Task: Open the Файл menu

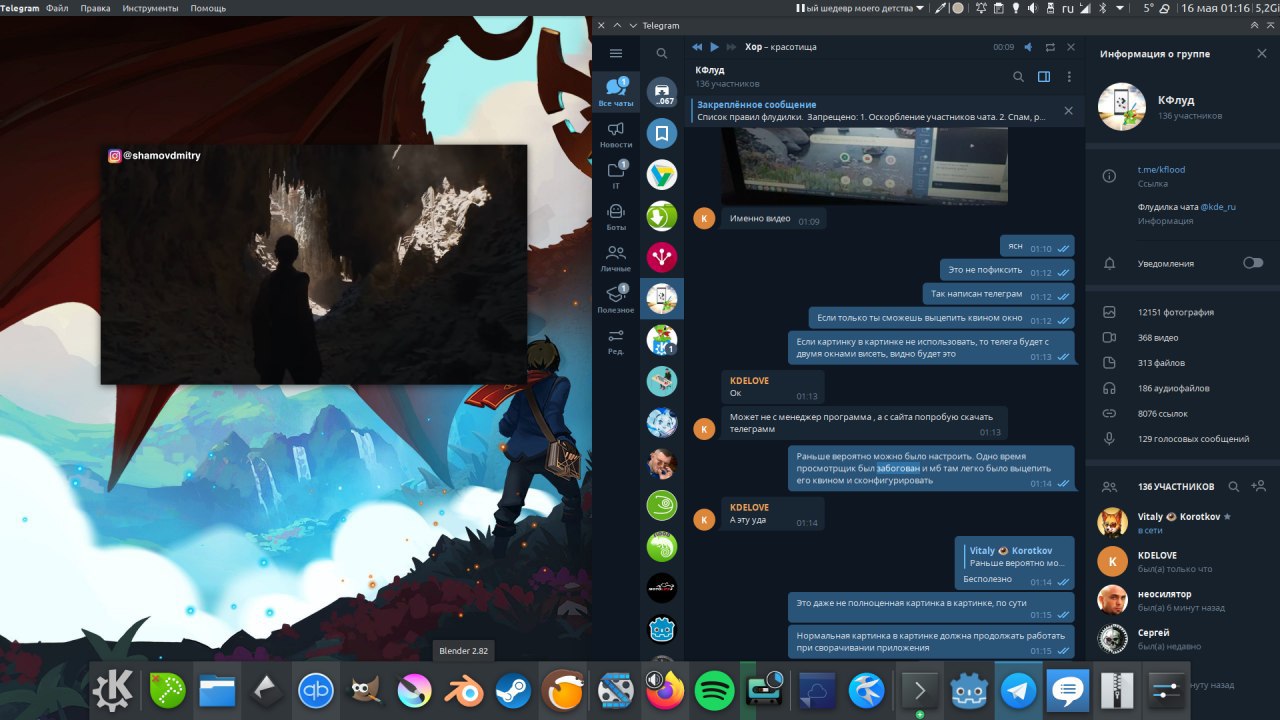Action: [57, 8]
